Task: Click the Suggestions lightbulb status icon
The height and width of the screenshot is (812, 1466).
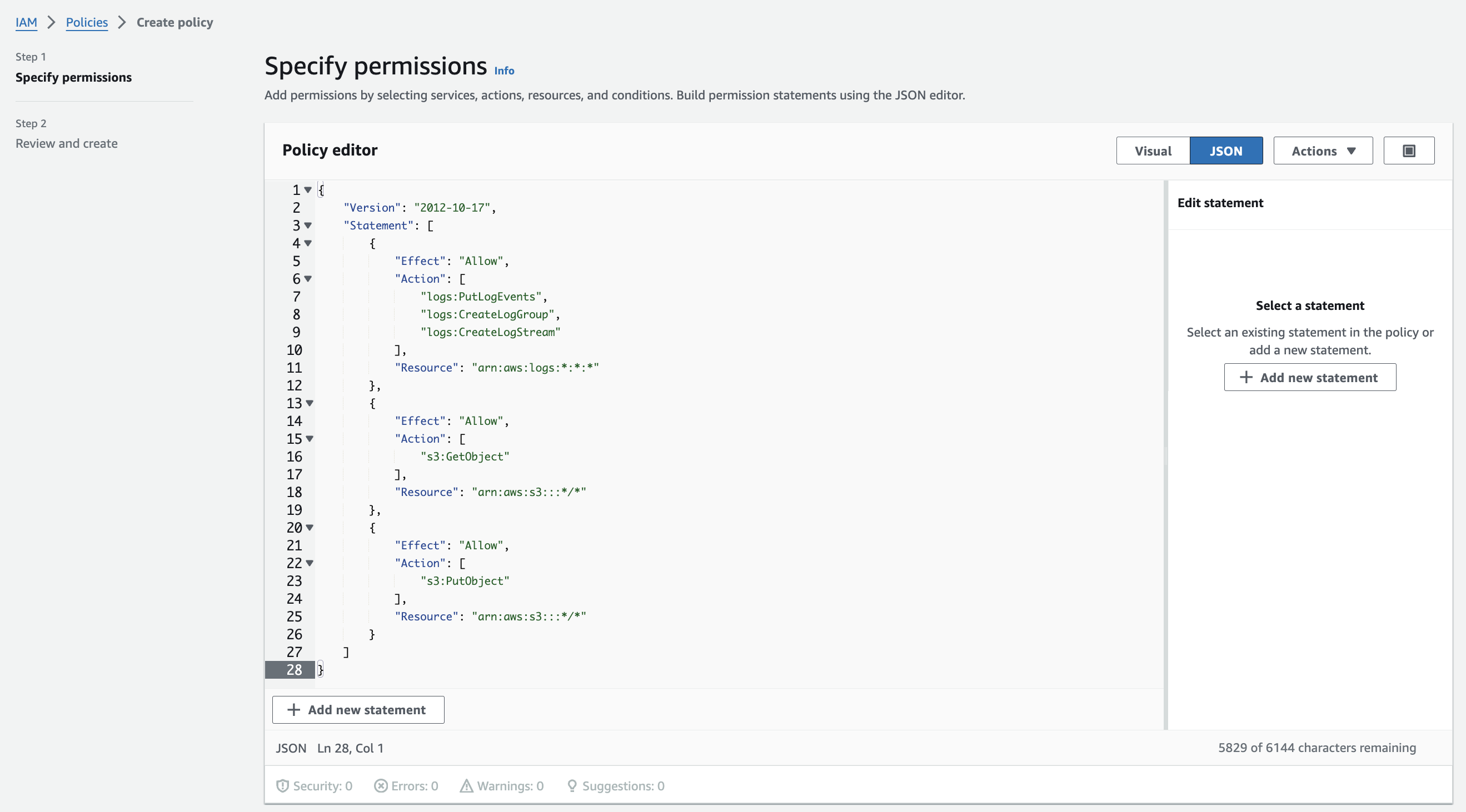Action: tap(572, 786)
